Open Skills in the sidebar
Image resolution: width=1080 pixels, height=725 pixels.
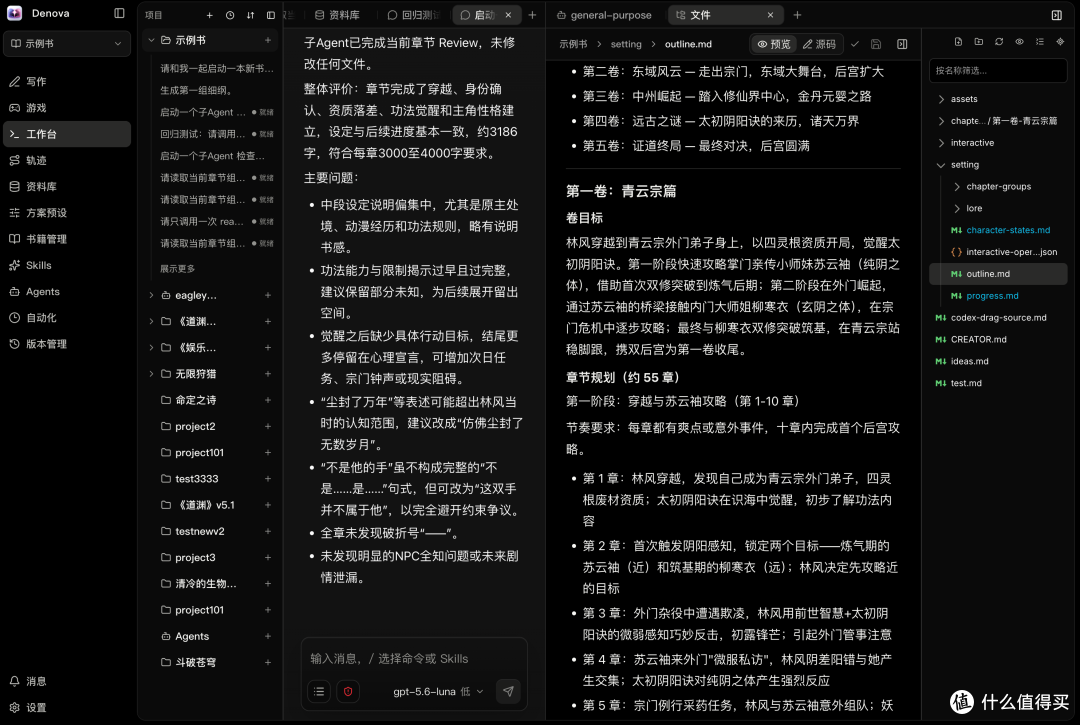tap(67, 265)
